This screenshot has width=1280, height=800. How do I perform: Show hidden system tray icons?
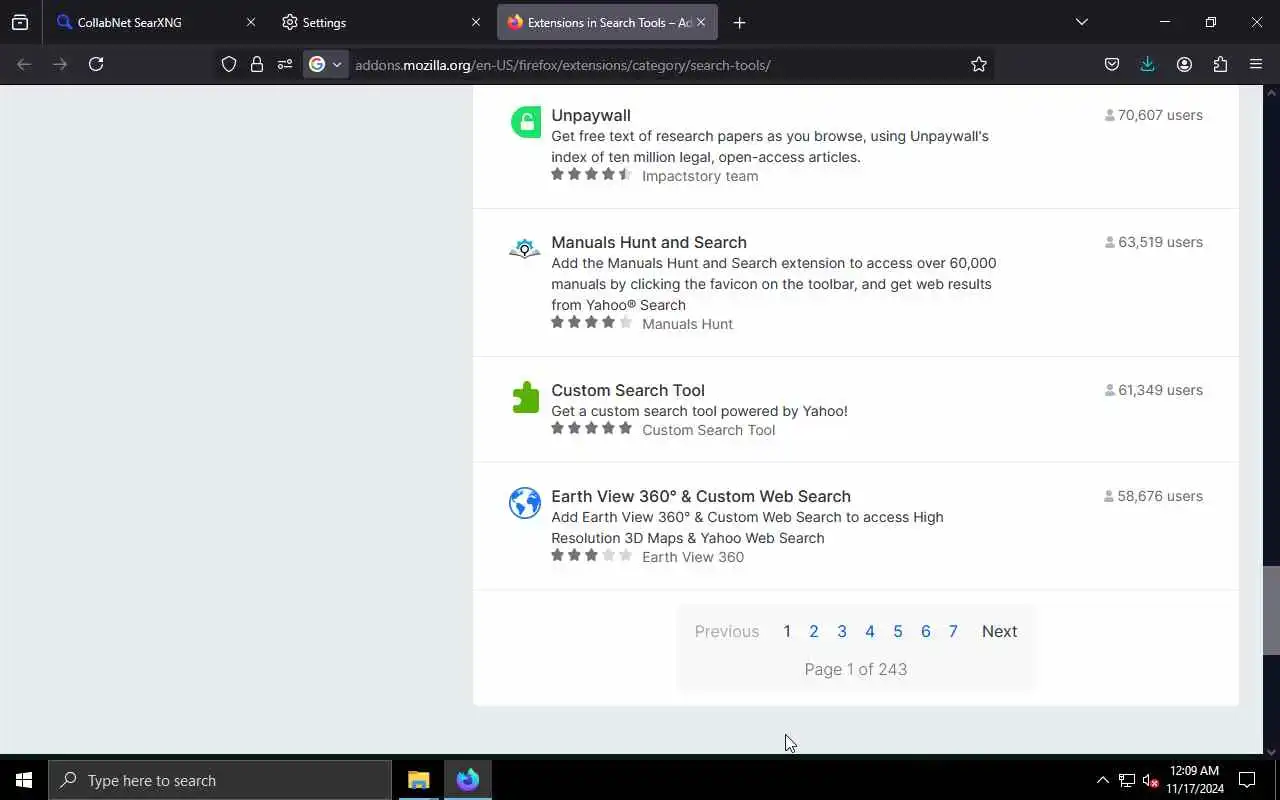pyautogui.click(x=1102, y=780)
